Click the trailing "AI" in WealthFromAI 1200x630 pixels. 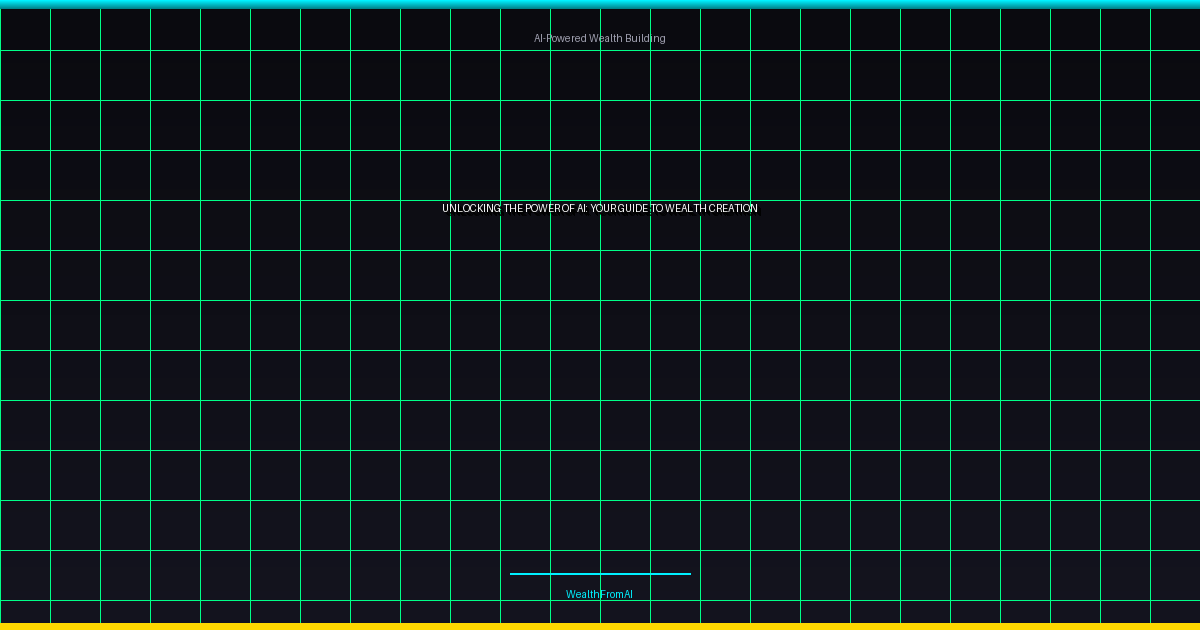tap(628, 594)
